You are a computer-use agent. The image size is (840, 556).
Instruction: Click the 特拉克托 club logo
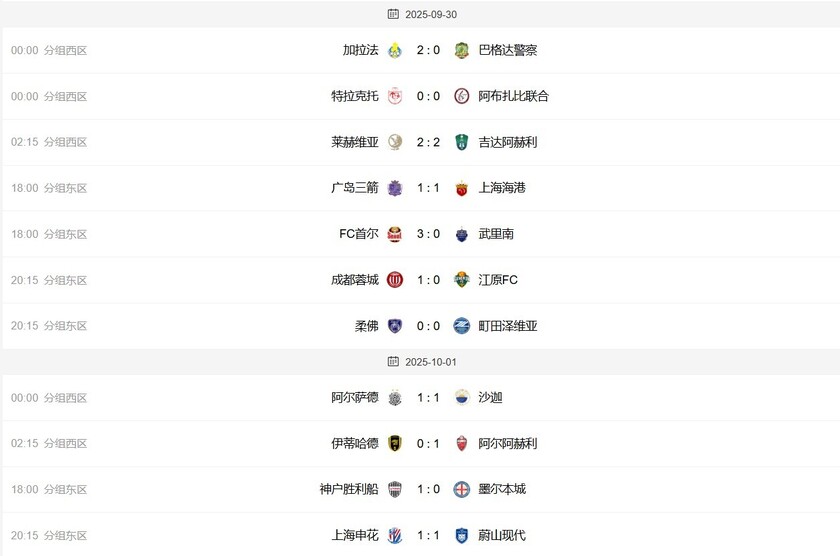point(395,96)
